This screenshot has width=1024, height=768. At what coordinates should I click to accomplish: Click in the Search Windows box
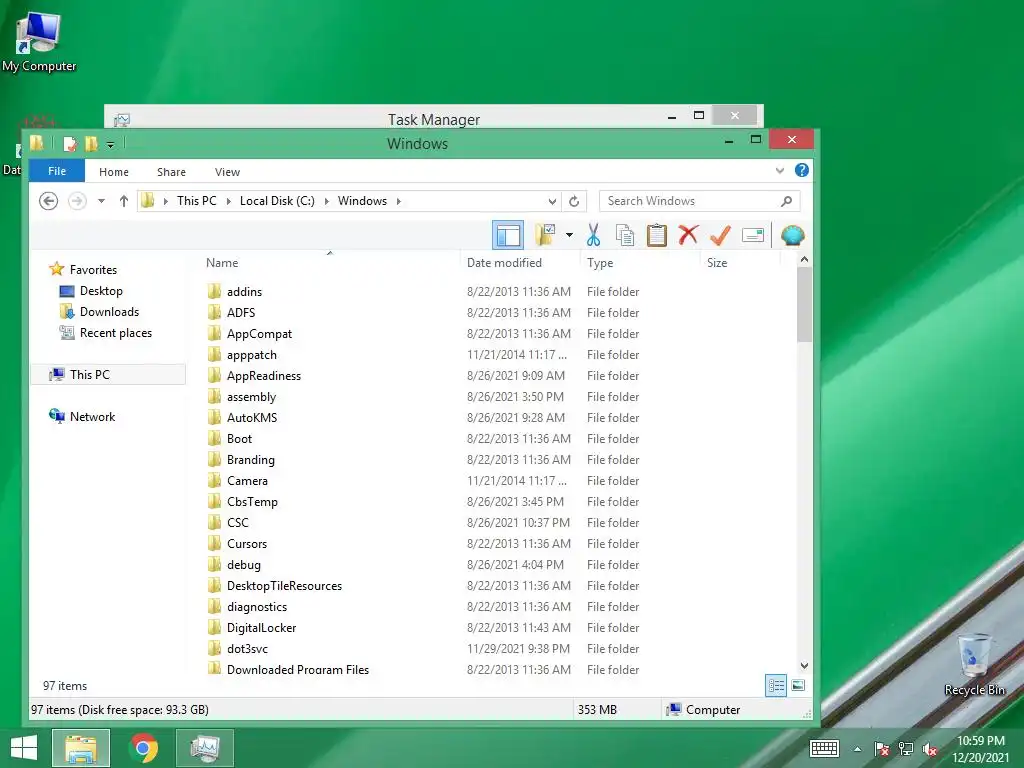point(699,201)
